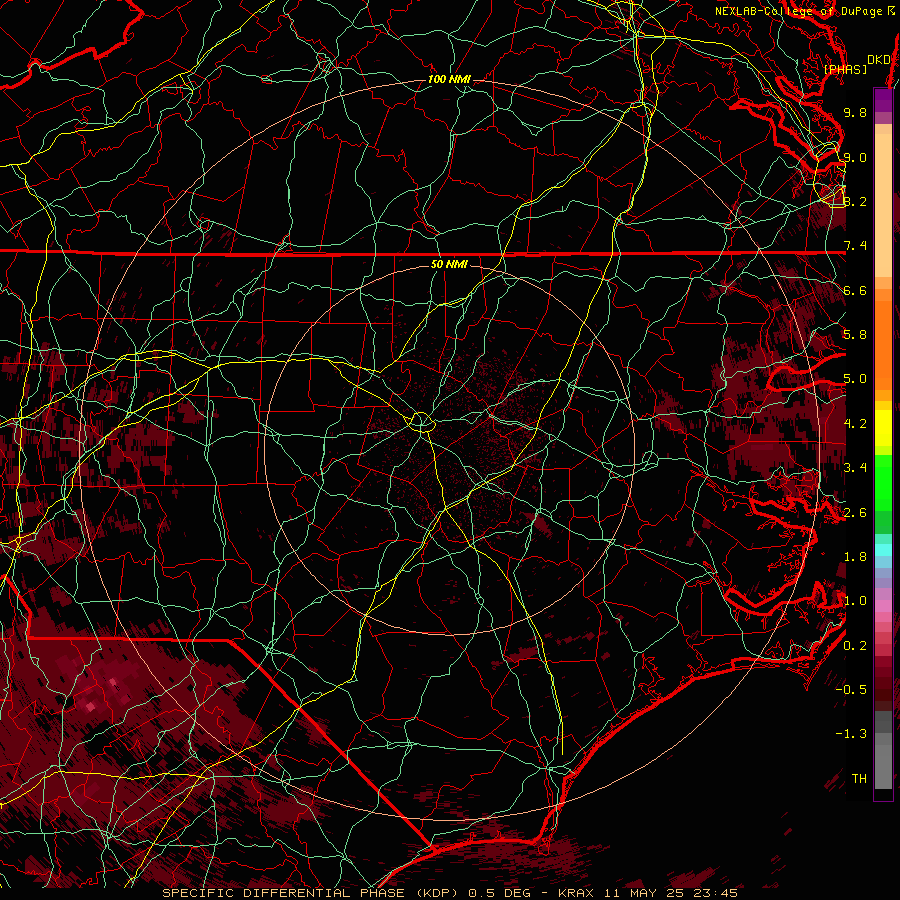Screen dimensions: 900x900
Task: Click the 5.8 value on the color scale
Action: click(855, 335)
